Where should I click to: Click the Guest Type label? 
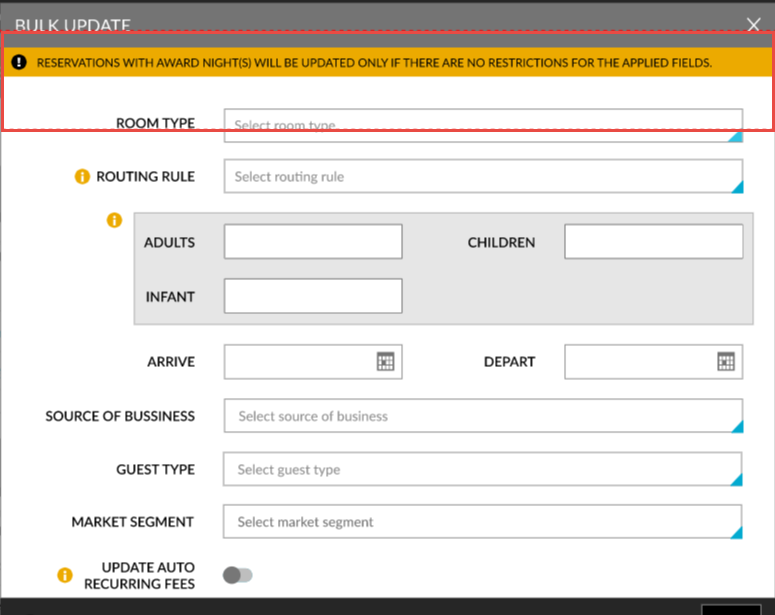(x=155, y=470)
